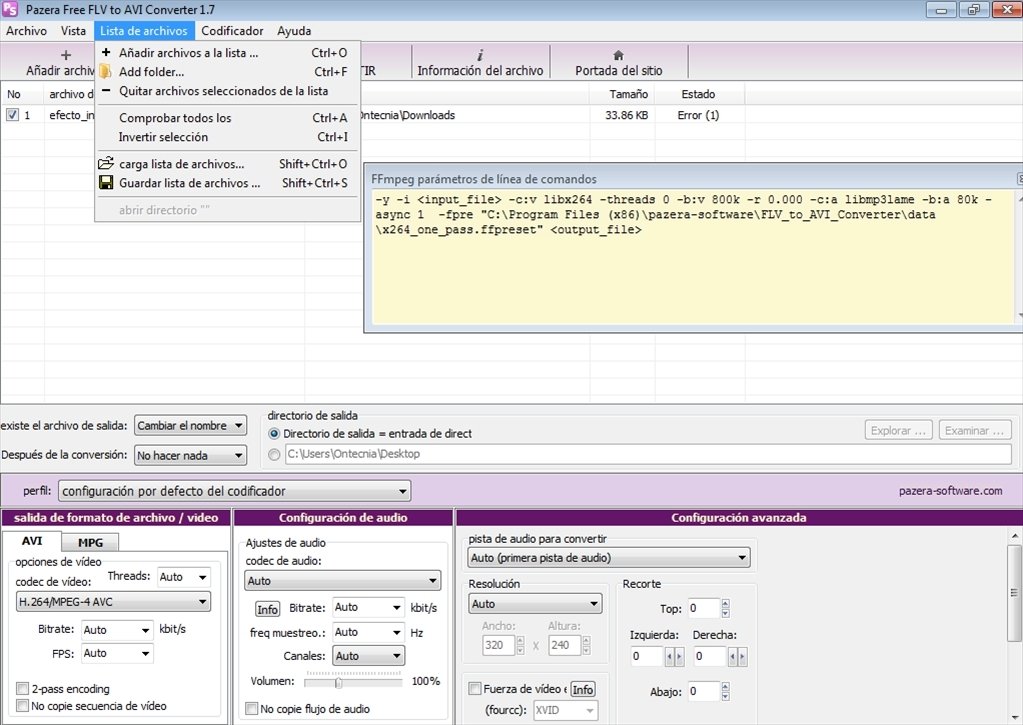Open Resolución dropdown
Viewport: 1023px width, 725px height.
coord(535,604)
